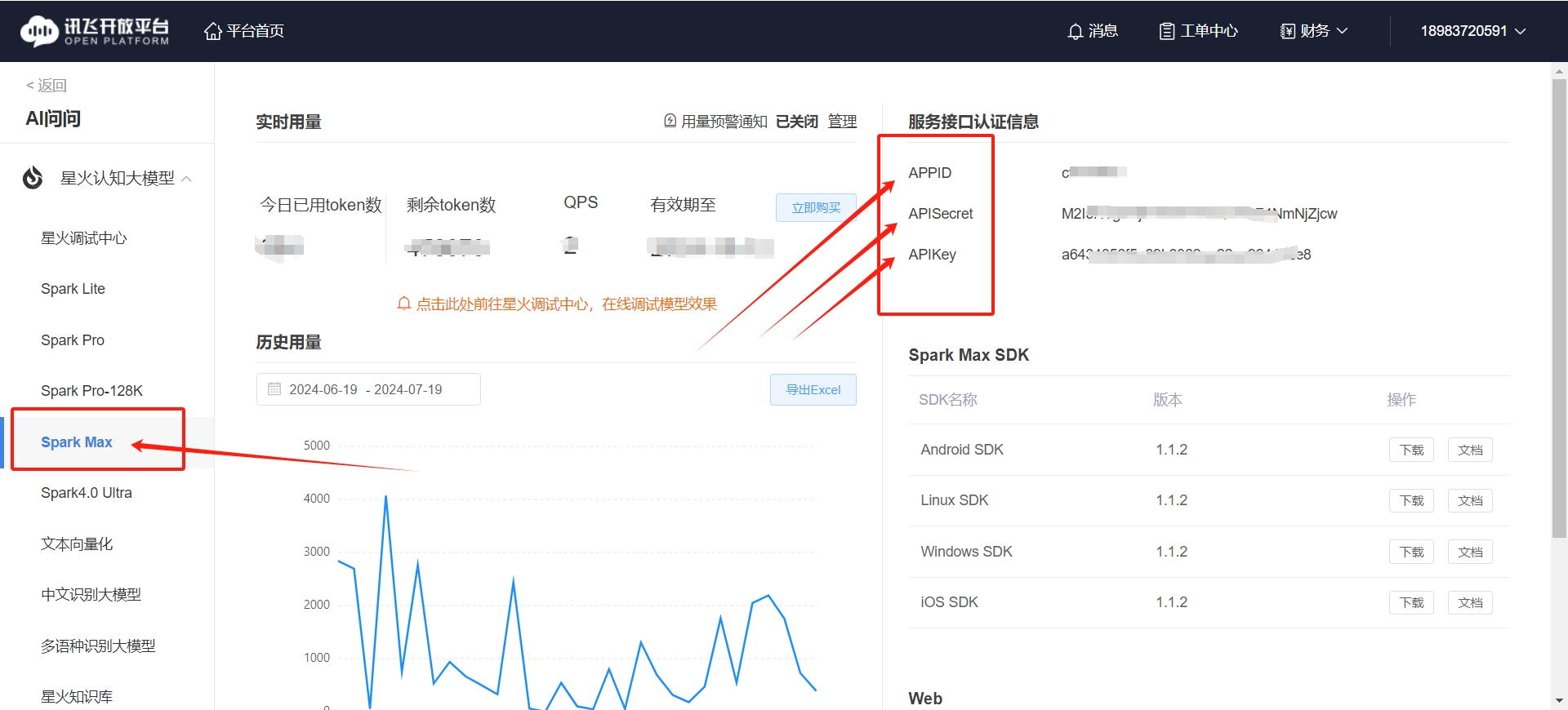Click the 用量预警通知 alert icon
Image resolution: width=1568 pixels, height=710 pixels.
(x=670, y=121)
